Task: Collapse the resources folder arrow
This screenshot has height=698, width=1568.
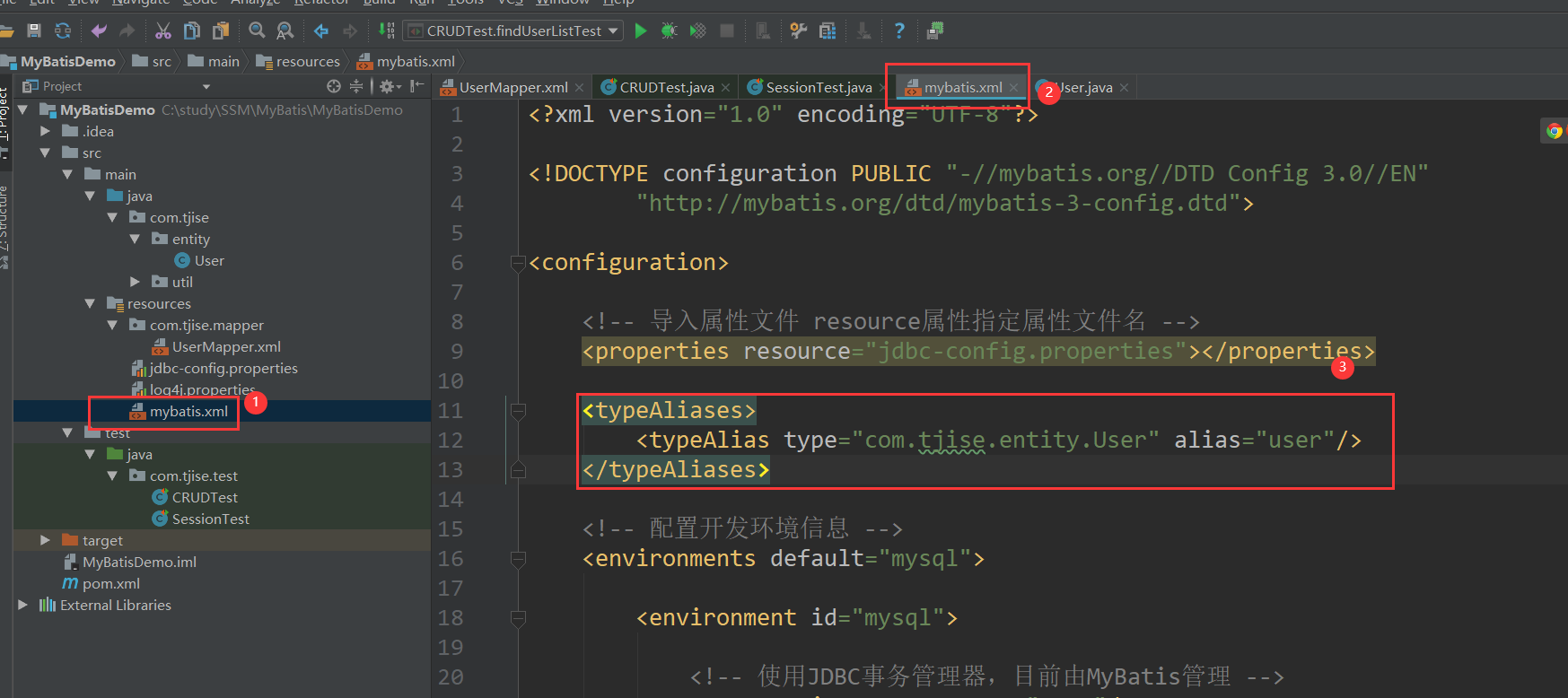Action: click(x=90, y=303)
